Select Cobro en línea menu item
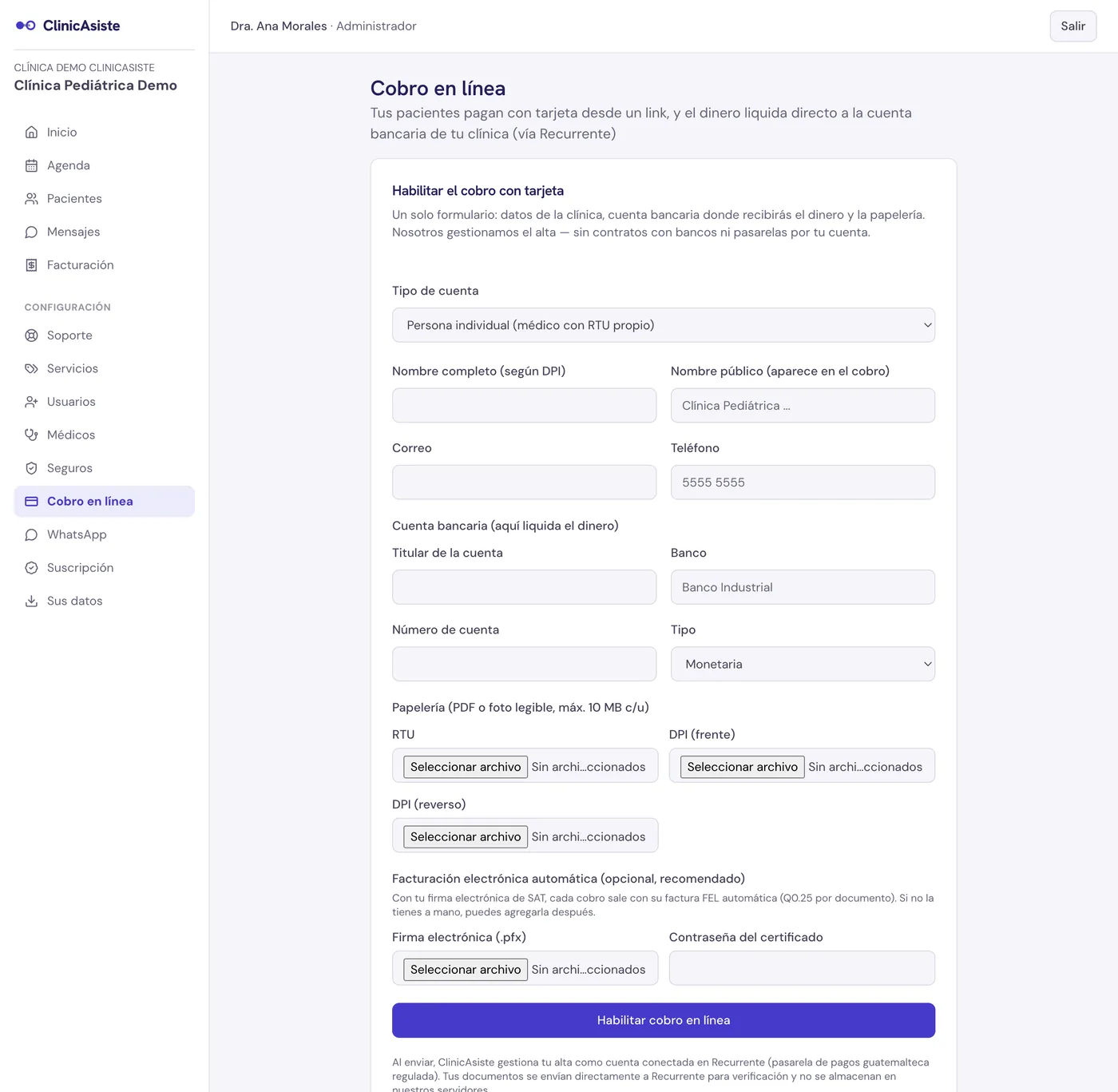 [x=105, y=502]
